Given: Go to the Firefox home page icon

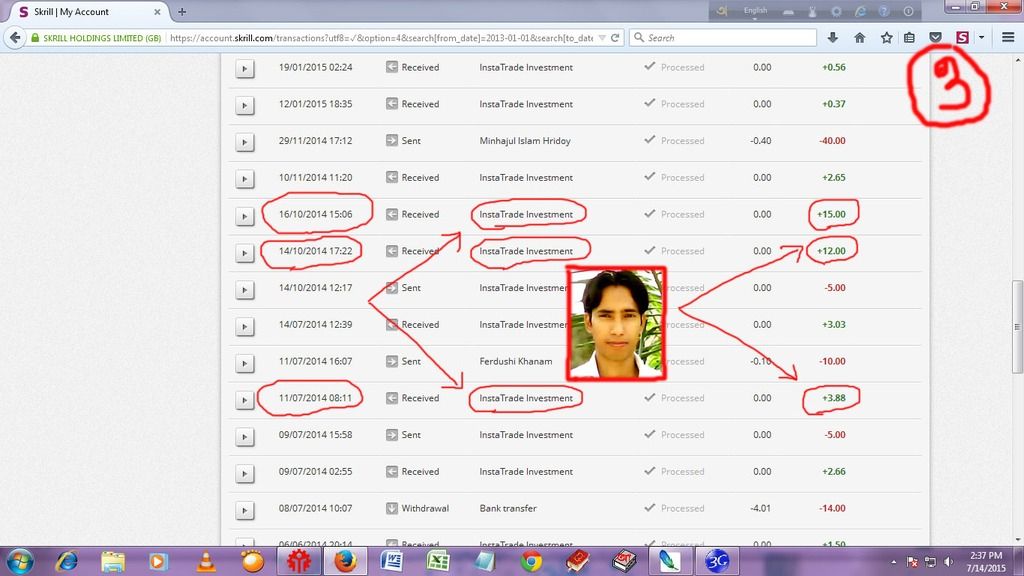Looking at the screenshot, I should (859, 38).
